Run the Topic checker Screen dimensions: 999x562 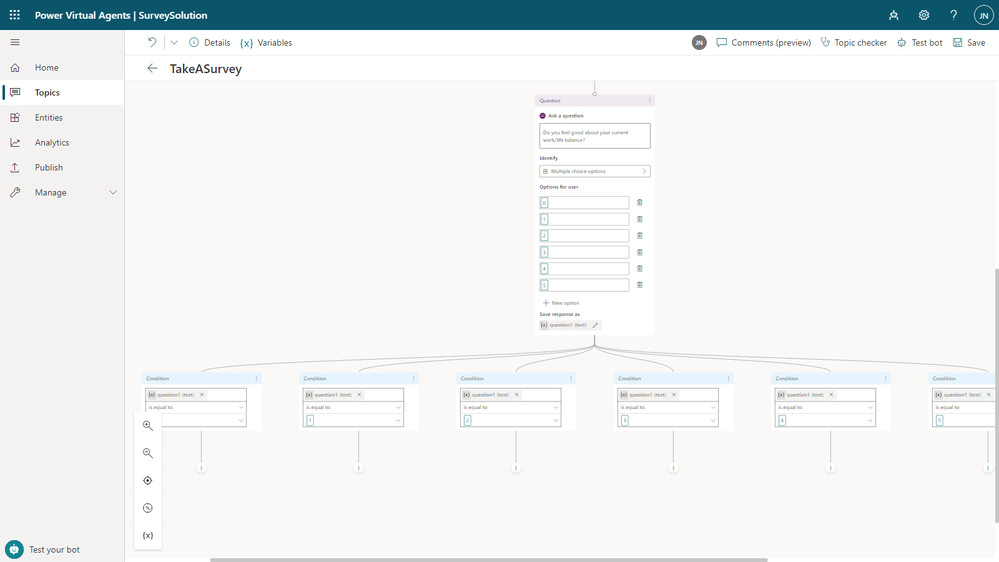[853, 43]
